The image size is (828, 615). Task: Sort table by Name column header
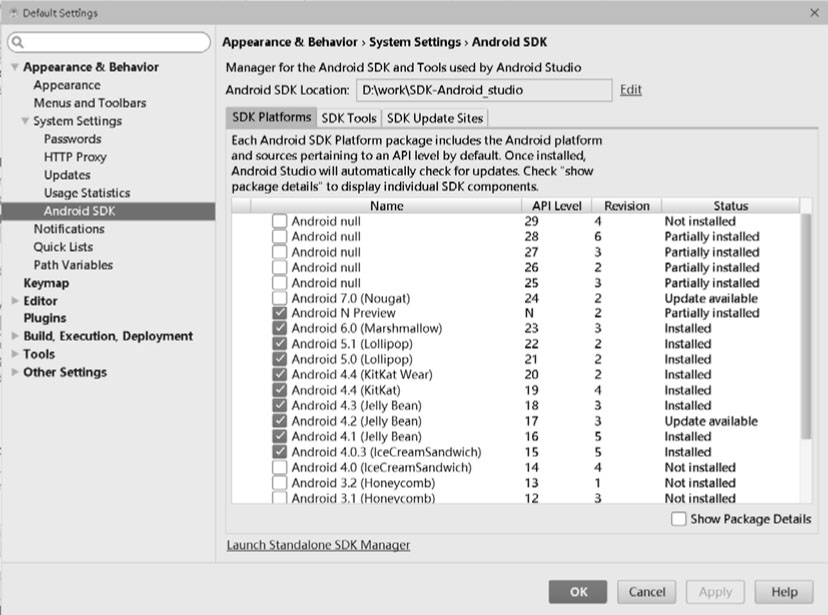click(x=387, y=206)
